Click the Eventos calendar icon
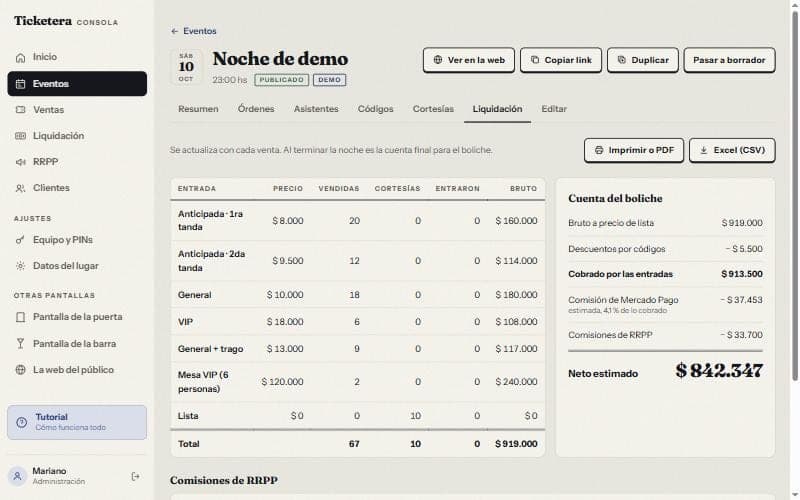Image resolution: width=800 pixels, height=500 pixels. point(20,84)
